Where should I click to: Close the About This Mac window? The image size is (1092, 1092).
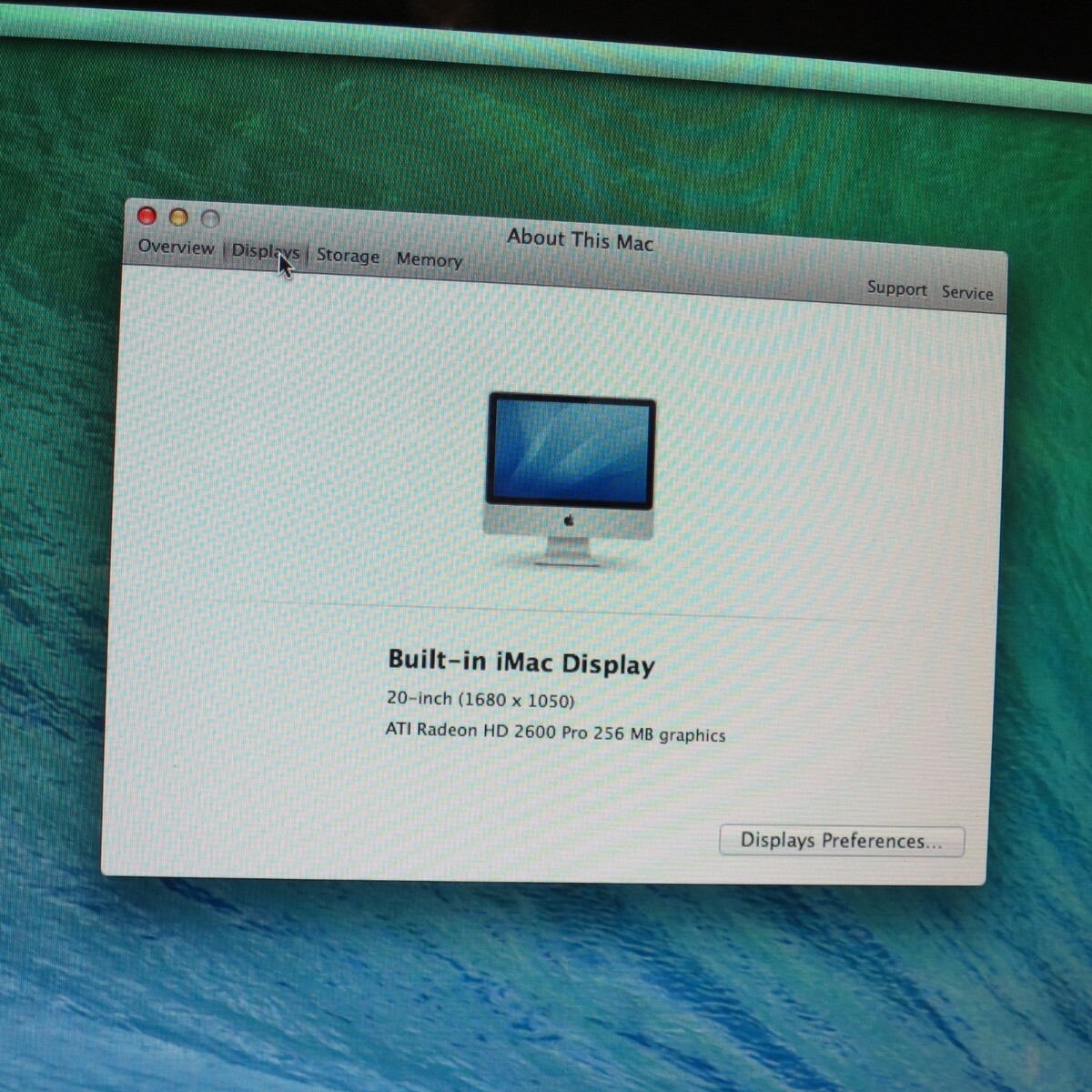[x=147, y=216]
